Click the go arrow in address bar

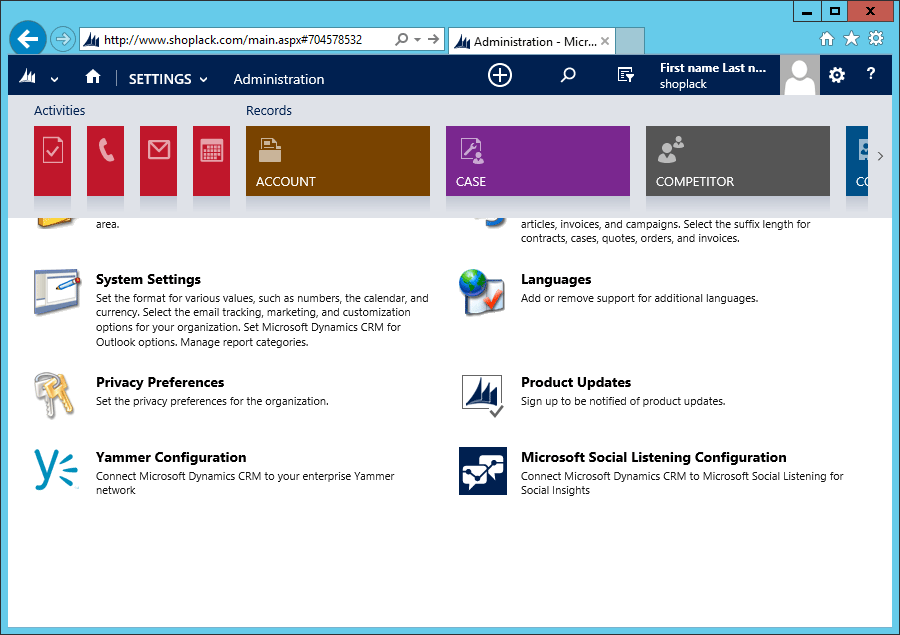pyautogui.click(x=433, y=39)
